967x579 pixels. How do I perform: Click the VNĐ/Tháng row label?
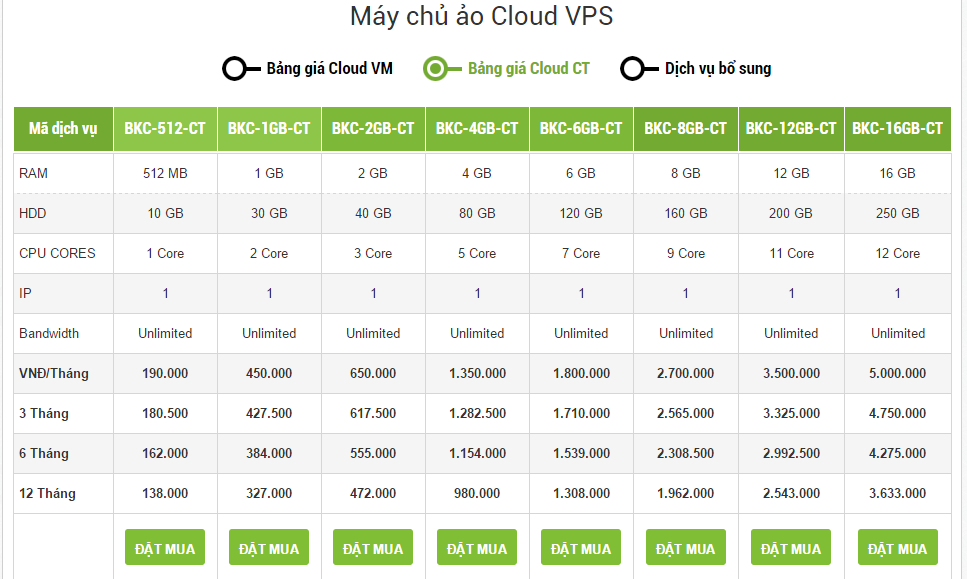pyautogui.click(x=54, y=373)
